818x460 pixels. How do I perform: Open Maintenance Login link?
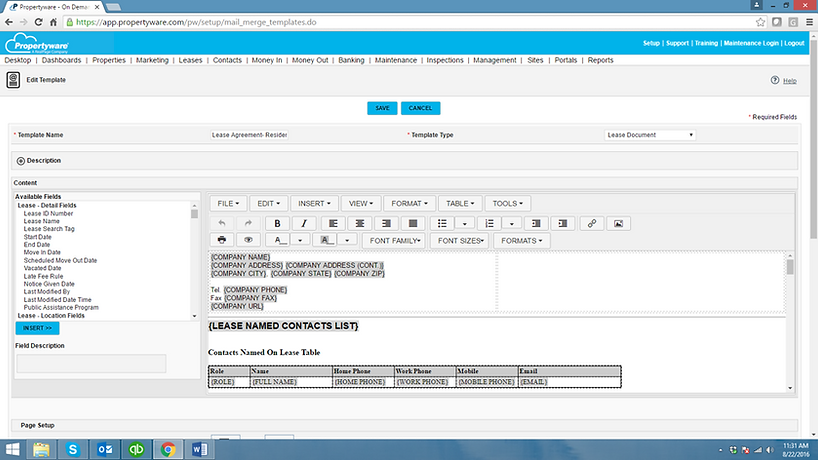tap(751, 43)
